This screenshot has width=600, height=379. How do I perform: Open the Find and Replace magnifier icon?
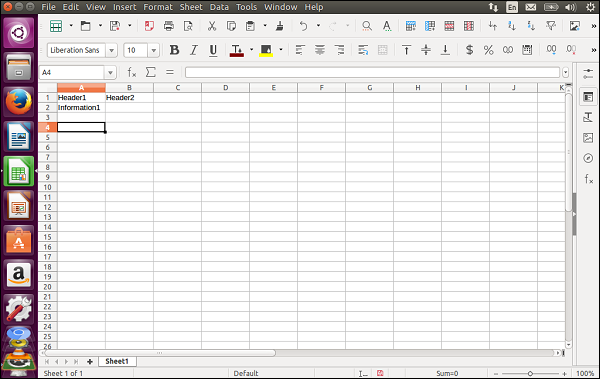point(367,26)
